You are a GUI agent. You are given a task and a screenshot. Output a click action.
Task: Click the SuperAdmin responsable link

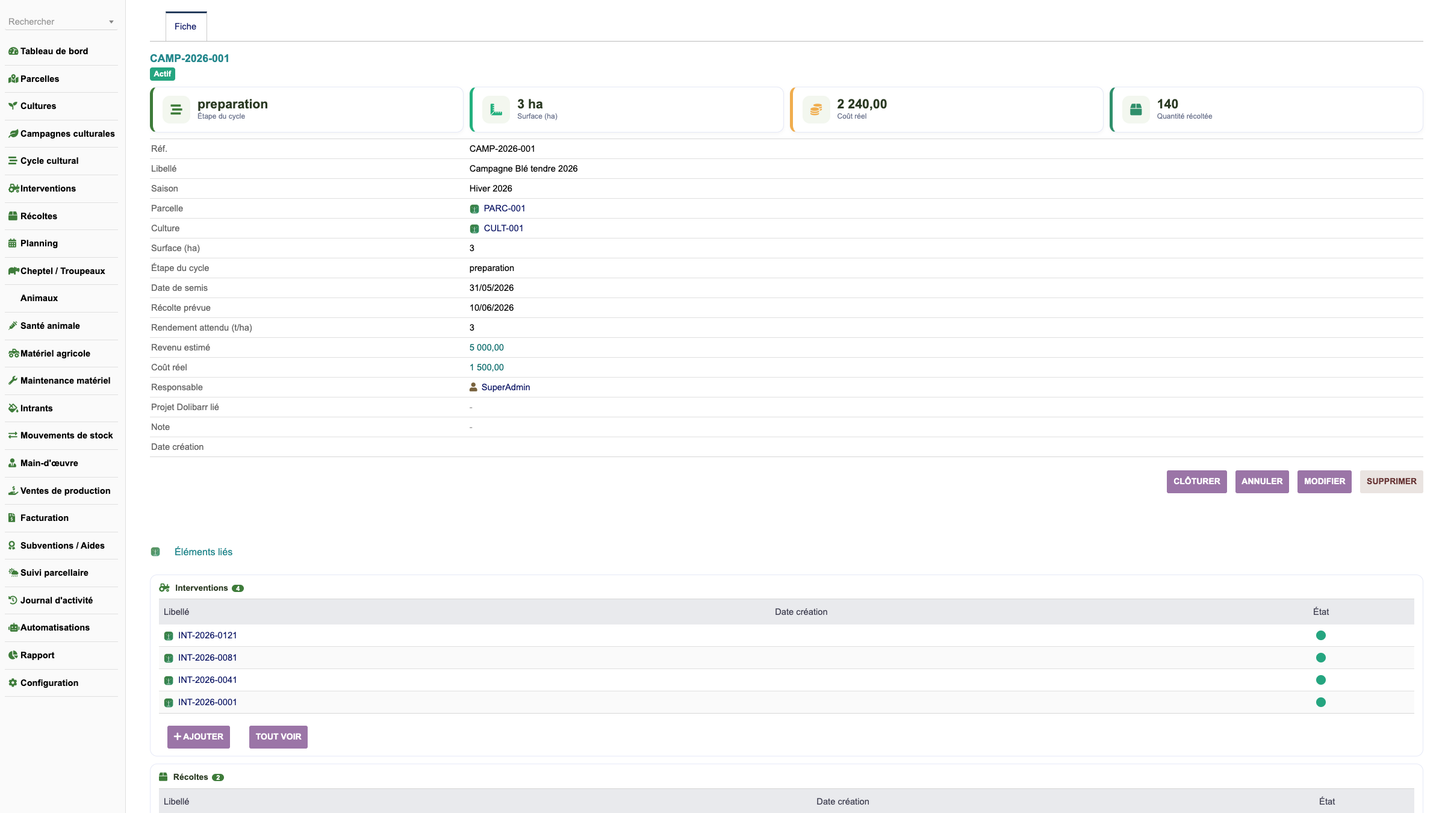click(x=505, y=388)
